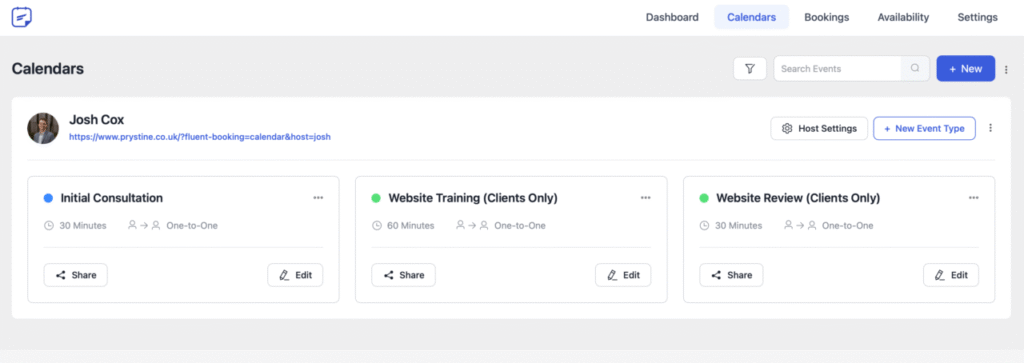Viewport: 1024px width, 363px height.
Task: Edit the Website Training event
Action: [x=623, y=275]
